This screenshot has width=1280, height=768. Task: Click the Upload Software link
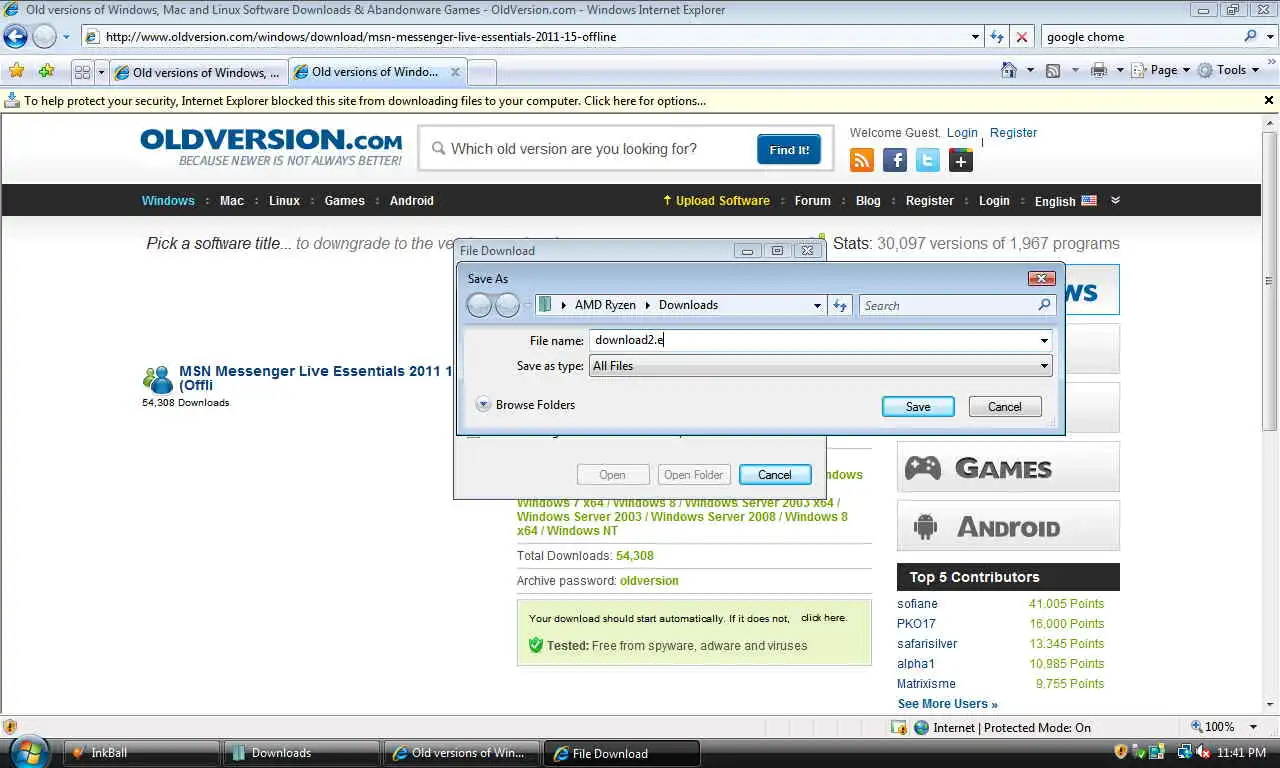(x=716, y=200)
